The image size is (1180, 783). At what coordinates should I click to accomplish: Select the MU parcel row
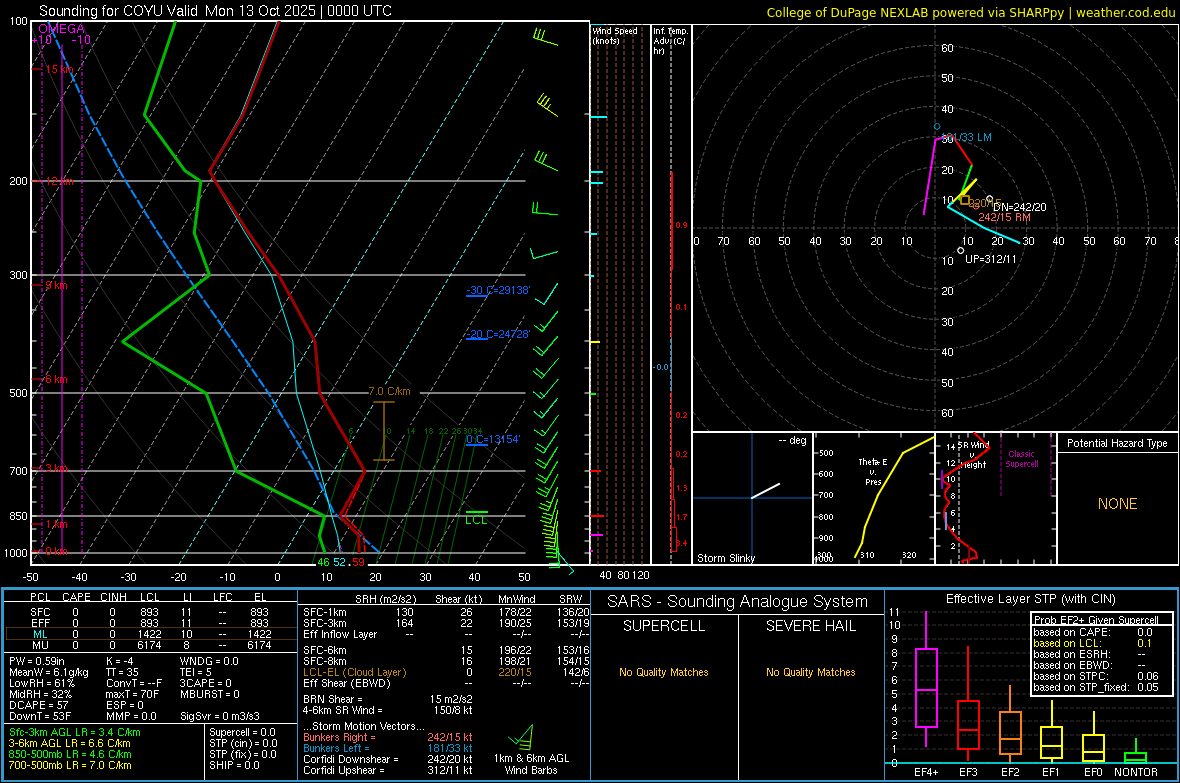pos(150,645)
